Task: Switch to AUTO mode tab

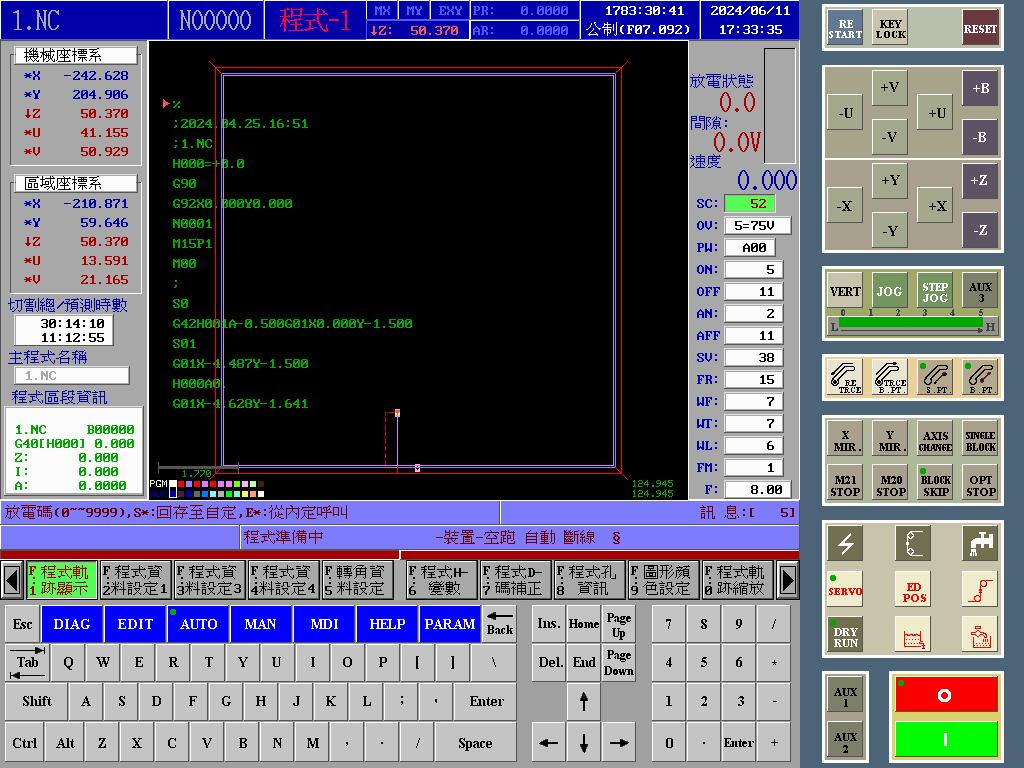Action: tap(199, 624)
